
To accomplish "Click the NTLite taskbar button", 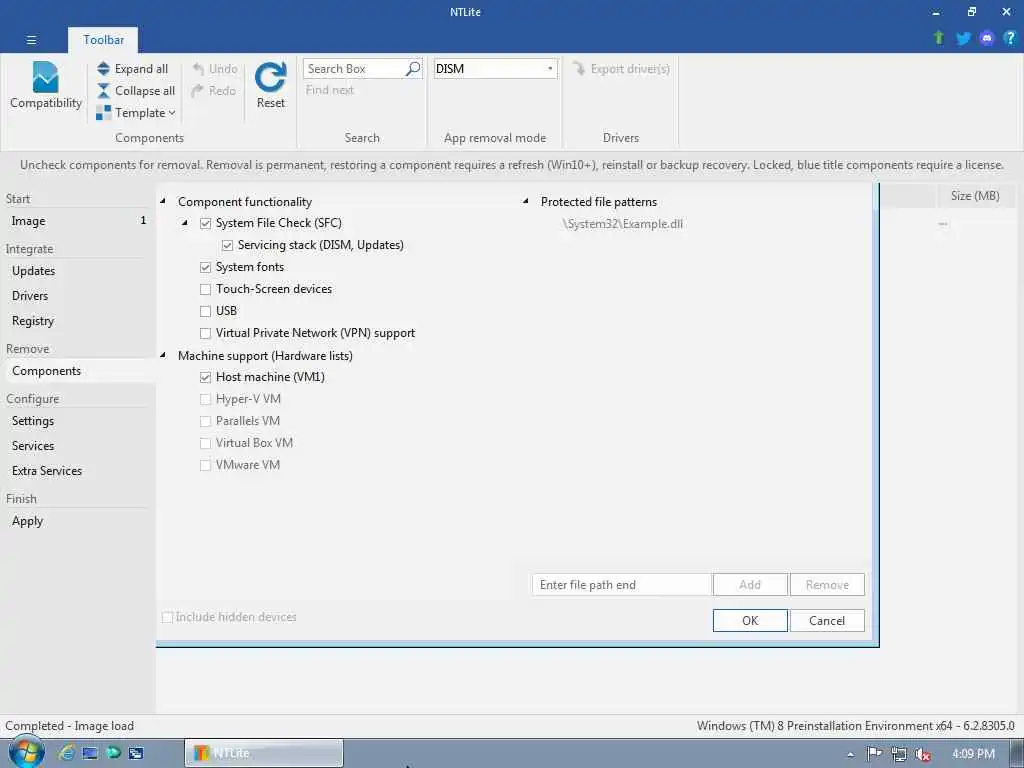I will tap(264, 753).
